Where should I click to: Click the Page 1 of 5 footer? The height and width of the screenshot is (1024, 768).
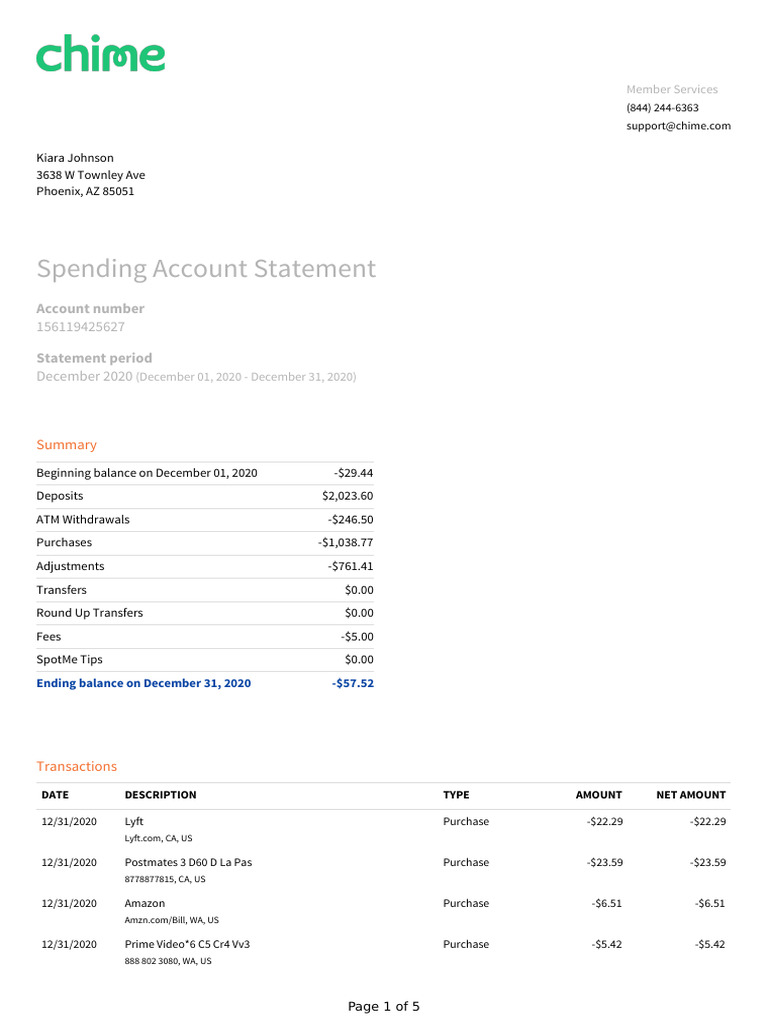point(384,1006)
